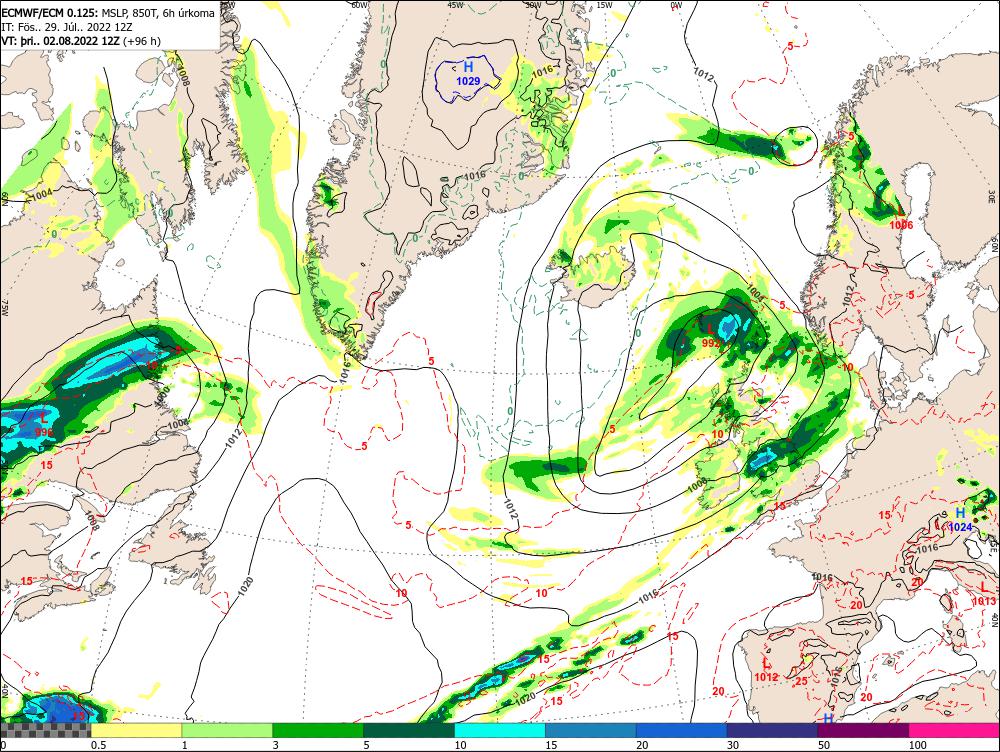Click the 'IT: Fös.. 29. Júl.. 2022 12Z' line
Screen dimensions: 1000x752
pos(66,27)
